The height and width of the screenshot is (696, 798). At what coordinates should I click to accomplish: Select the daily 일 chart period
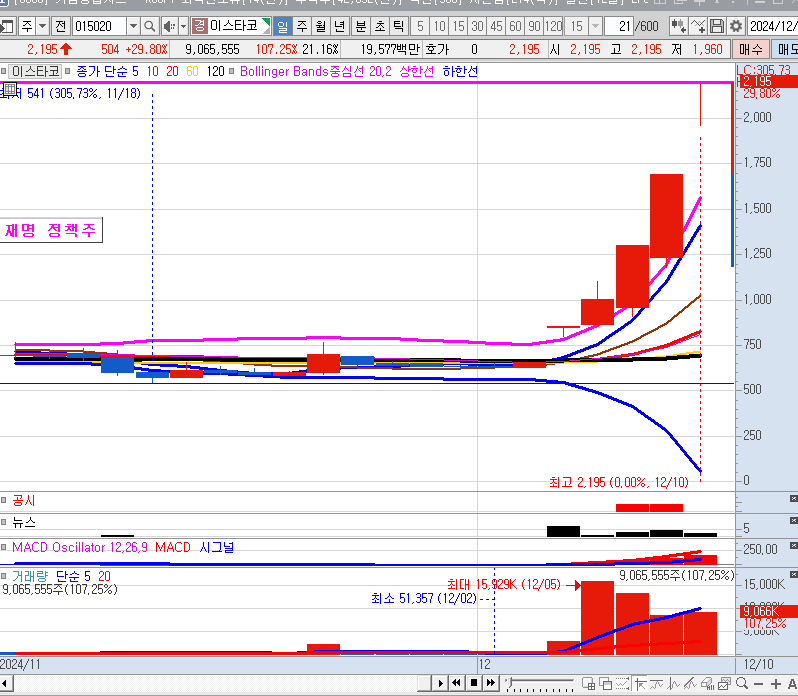[x=282, y=26]
